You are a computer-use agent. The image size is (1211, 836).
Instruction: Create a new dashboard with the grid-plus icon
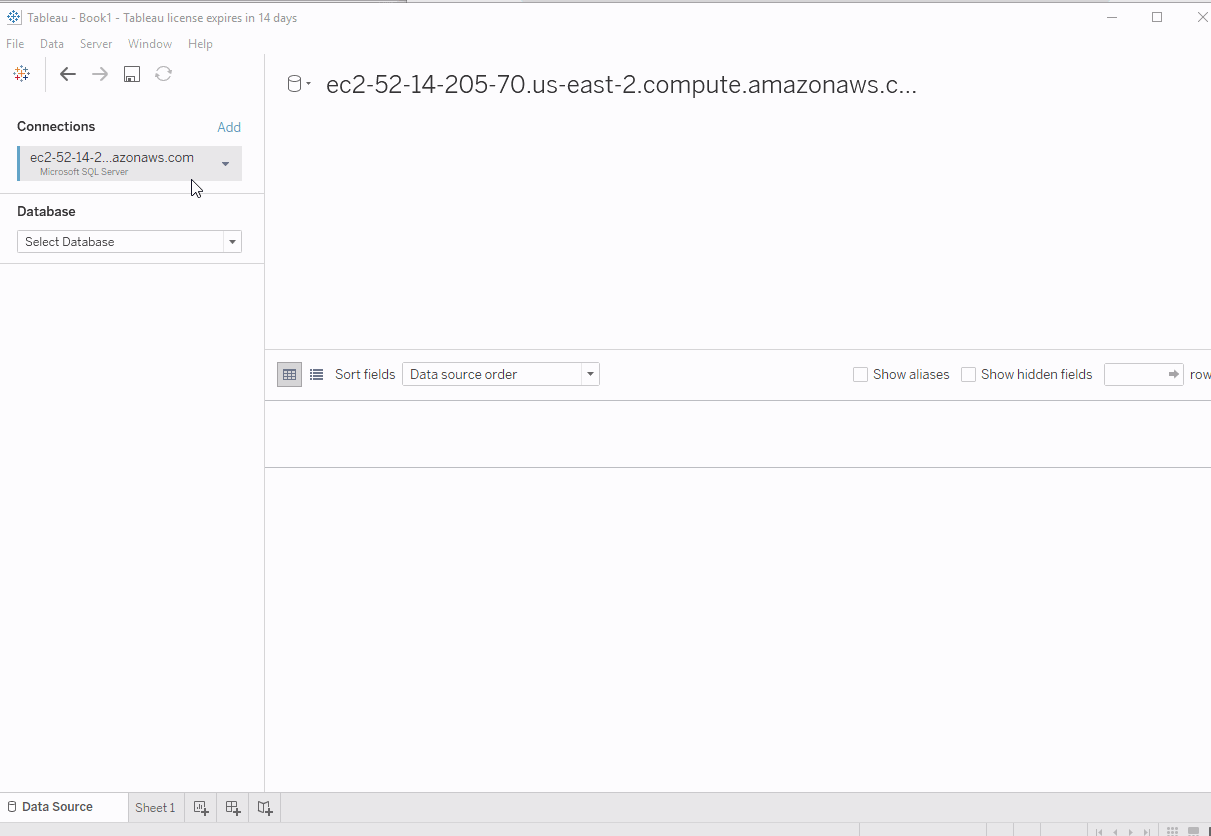[x=233, y=808]
